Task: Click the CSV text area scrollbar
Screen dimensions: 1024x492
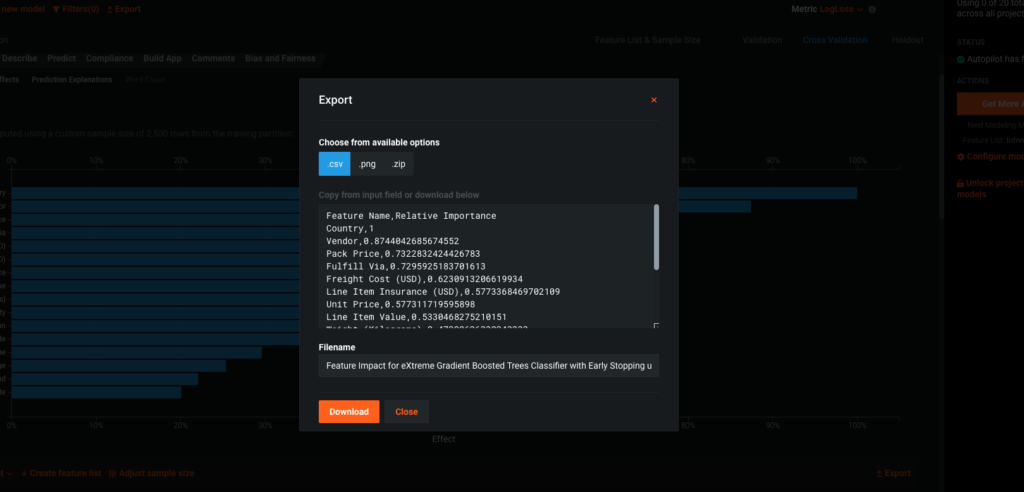Action: pos(656,237)
